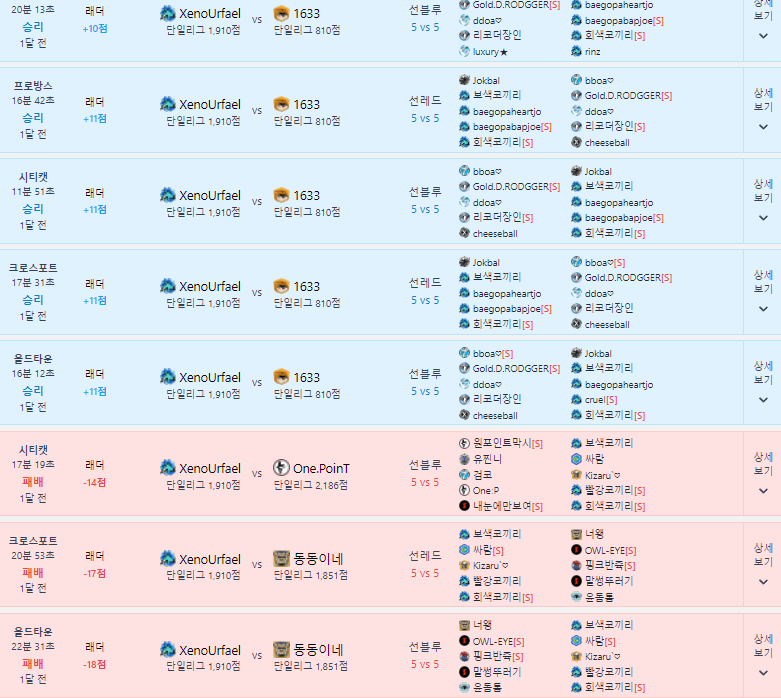
Task: Click the player icon beside rinz
Action: point(577,51)
